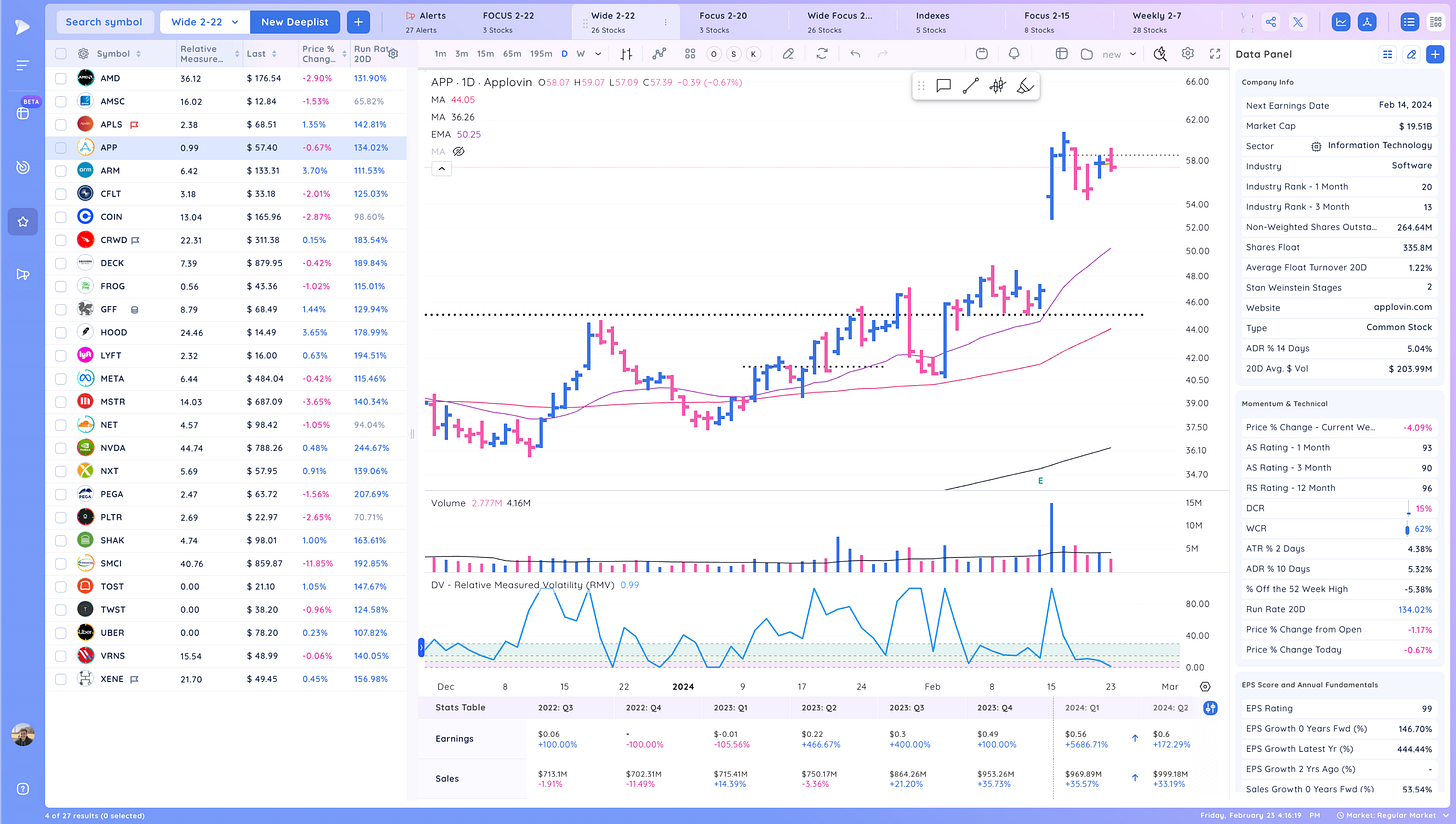Select the 195m timeframe
Viewport: 1456px width, 824px height.
(541, 54)
